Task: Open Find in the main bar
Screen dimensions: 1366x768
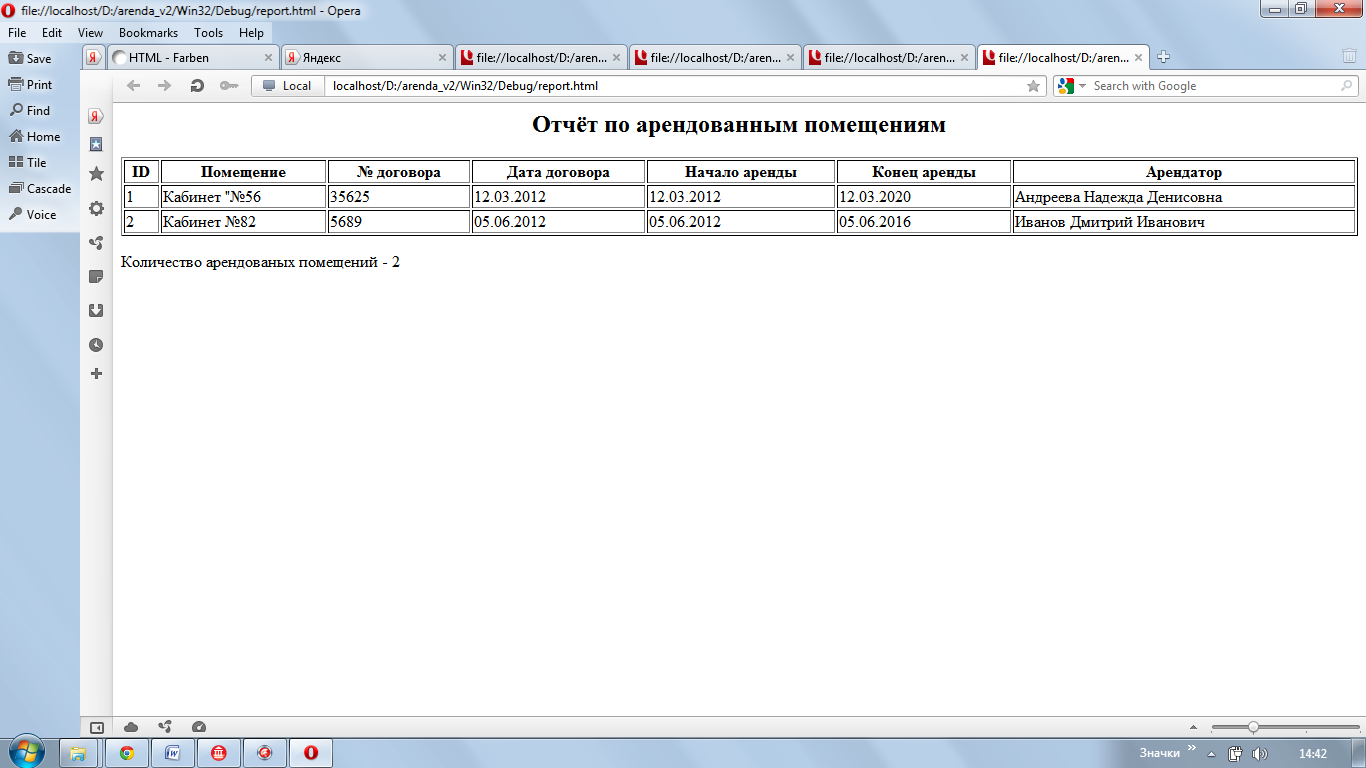Action: 30,111
